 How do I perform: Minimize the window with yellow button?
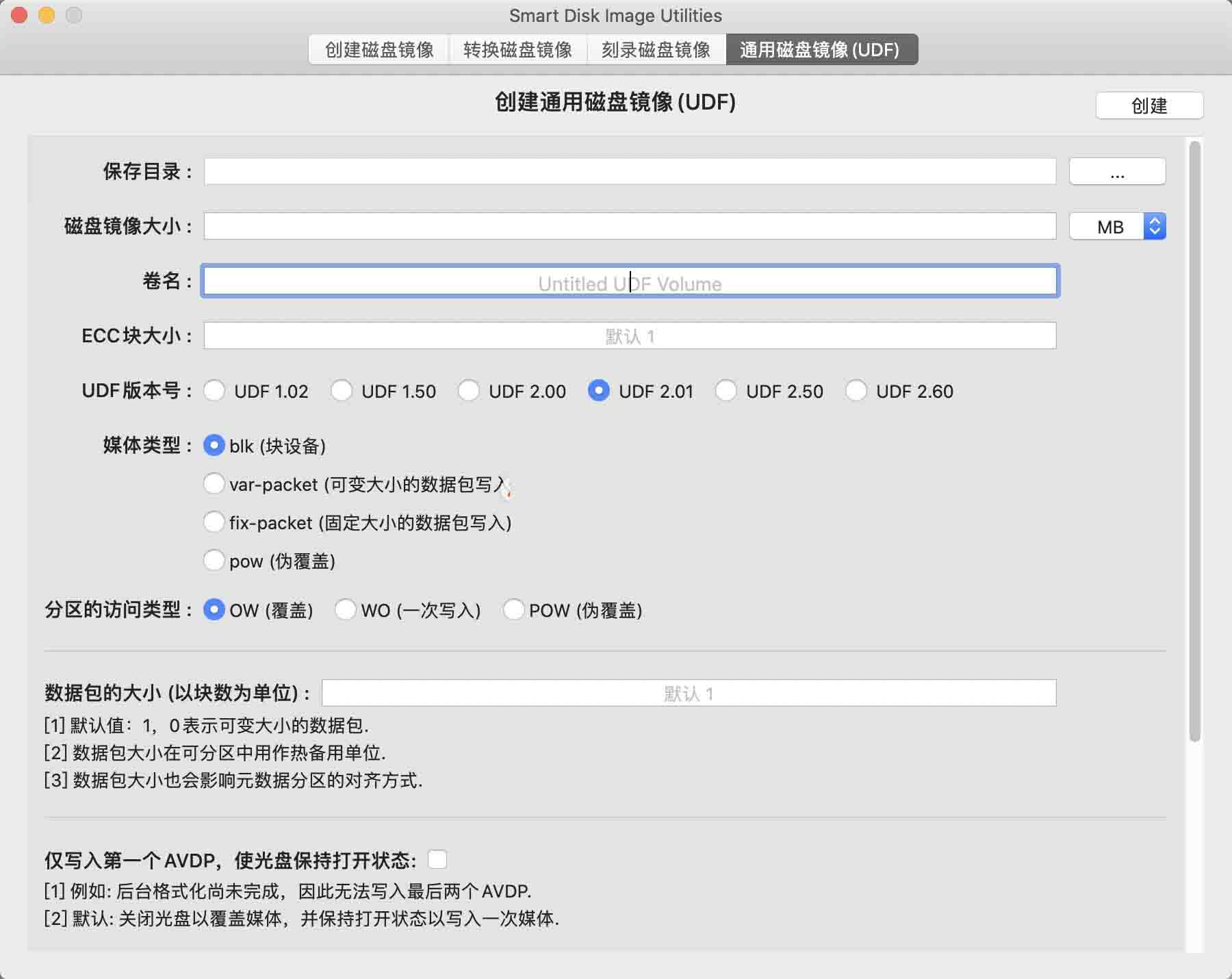[x=47, y=15]
